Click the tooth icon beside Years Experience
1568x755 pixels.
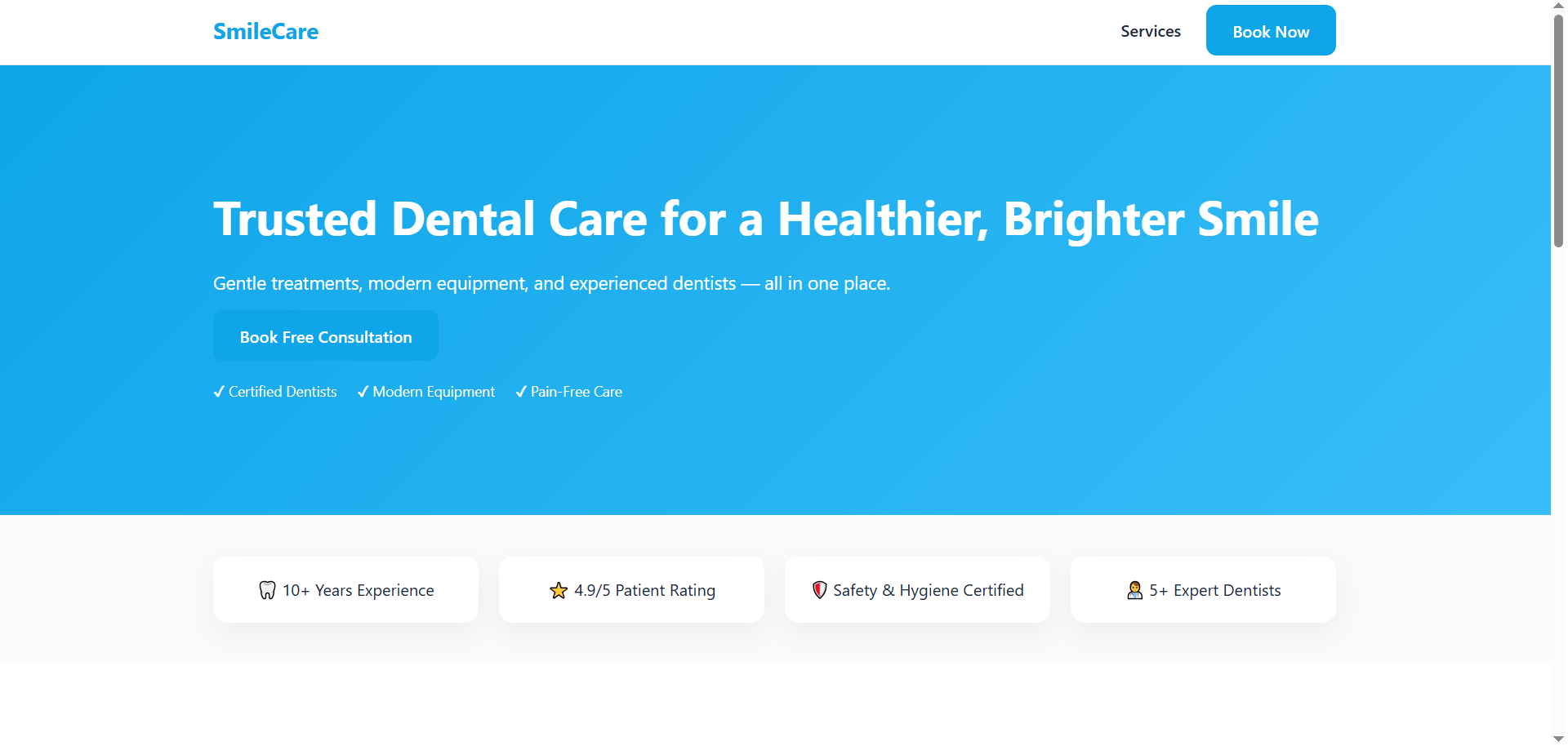coord(267,590)
